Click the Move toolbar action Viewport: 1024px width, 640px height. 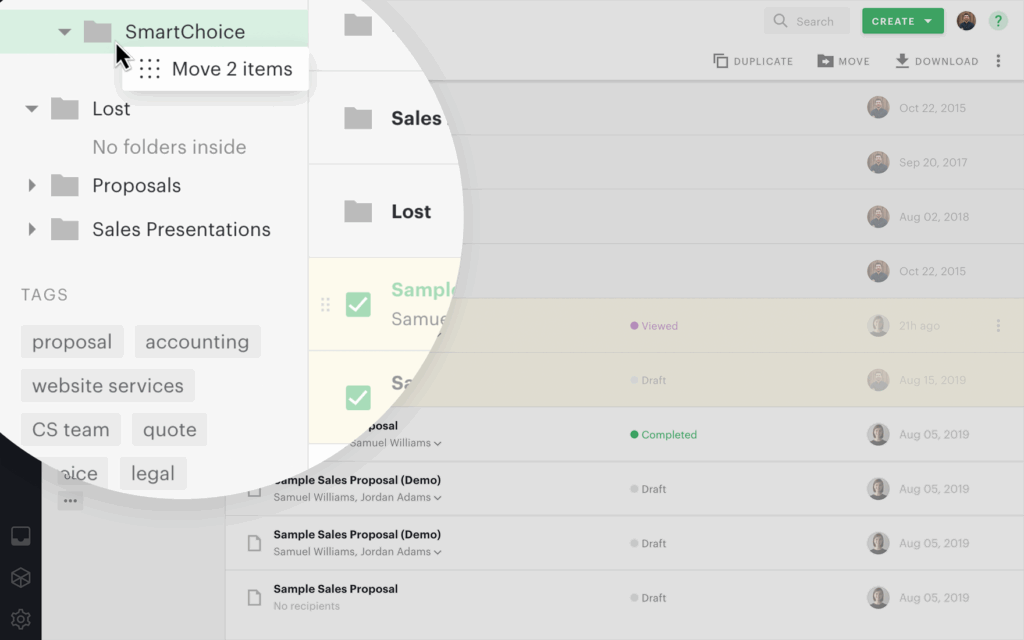click(x=843, y=61)
